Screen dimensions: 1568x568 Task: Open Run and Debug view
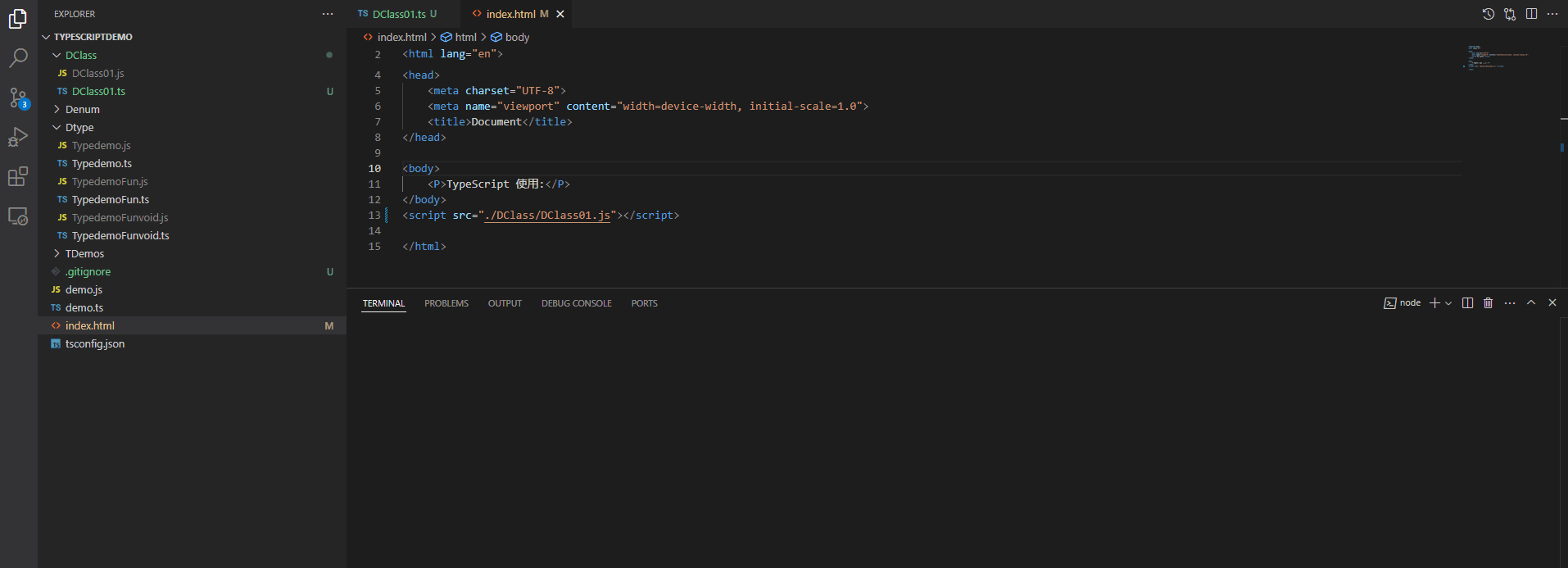tap(18, 137)
